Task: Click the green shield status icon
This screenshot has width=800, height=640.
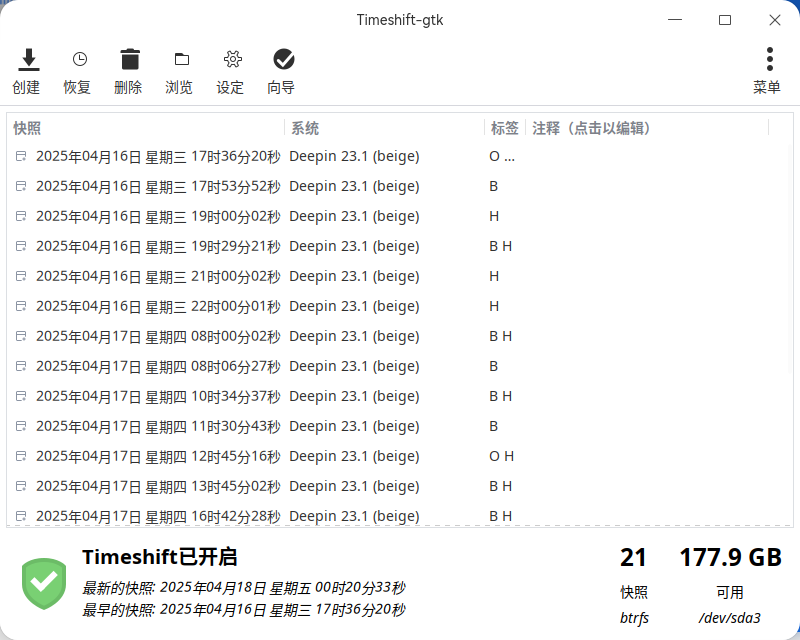Action: pyautogui.click(x=44, y=583)
